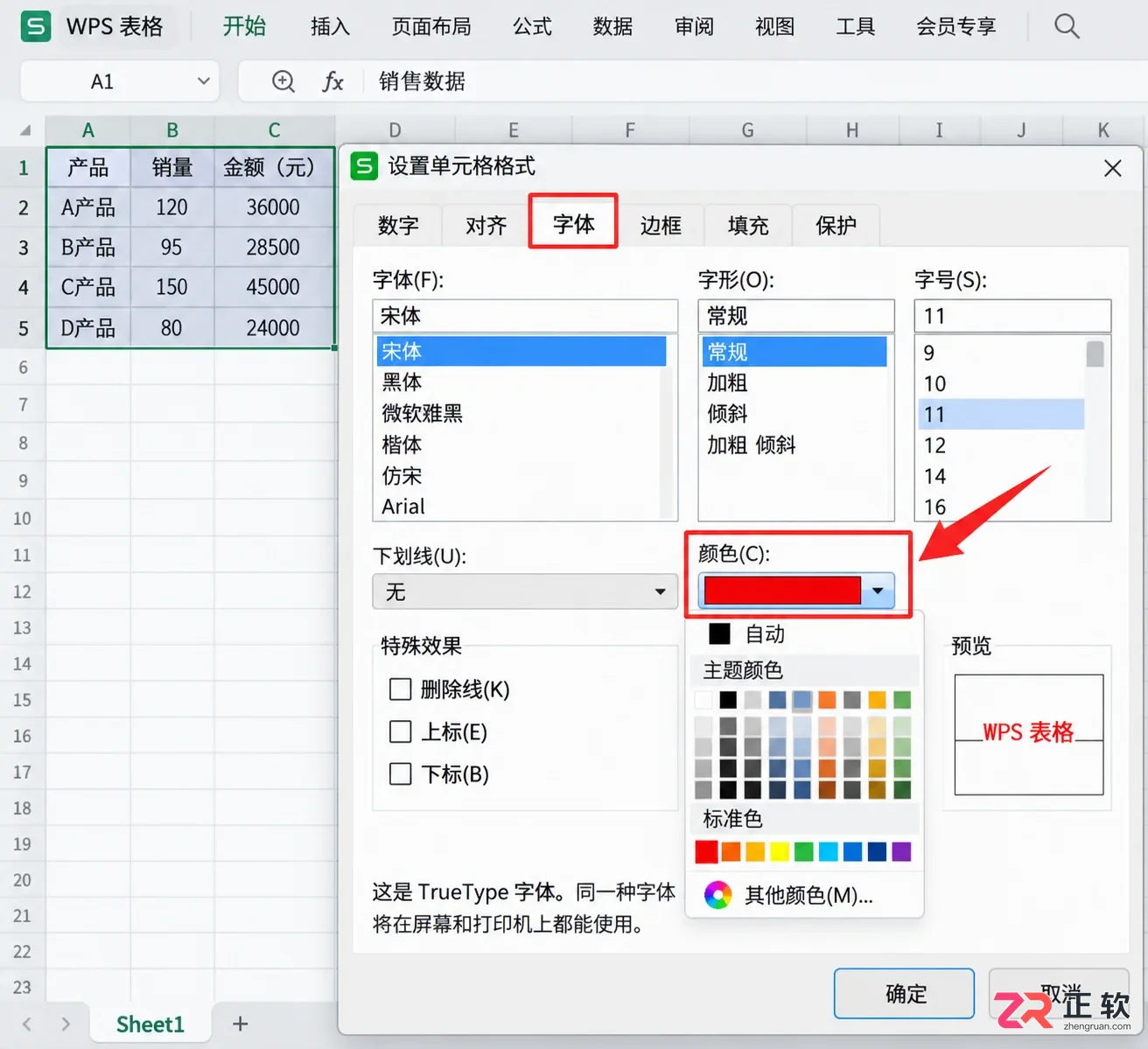
Task: Click the select-all corner triangle
Action: point(25,131)
